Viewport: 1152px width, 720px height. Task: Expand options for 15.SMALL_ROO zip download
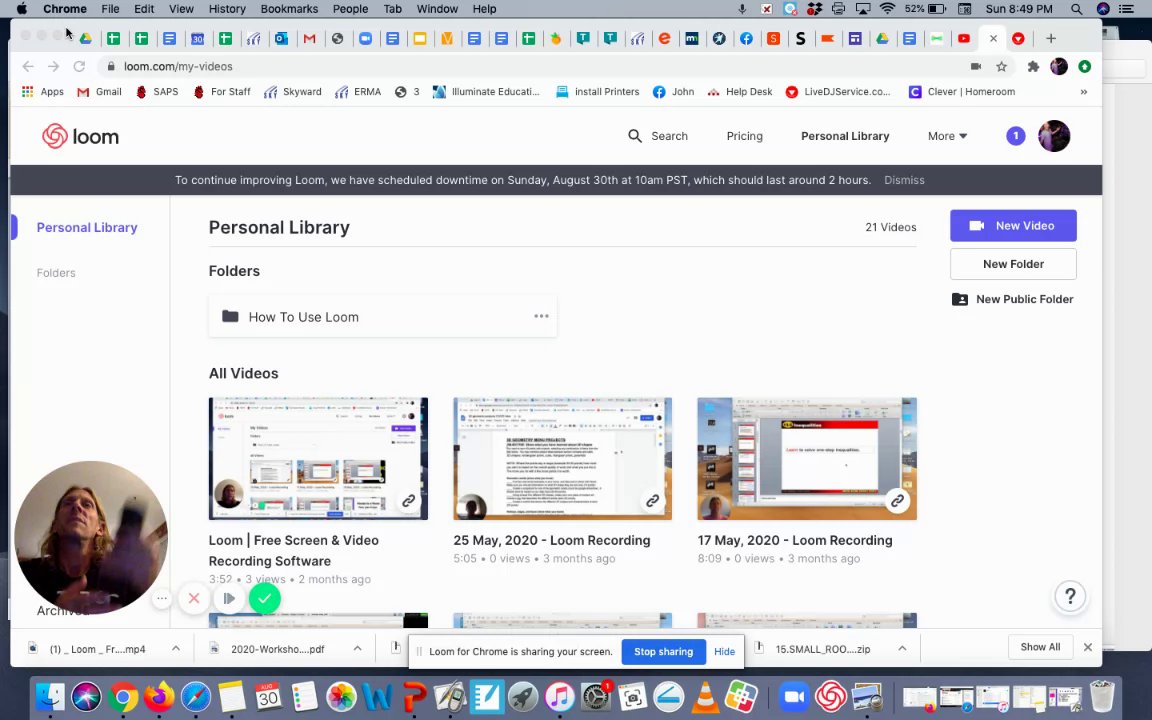(902, 648)
